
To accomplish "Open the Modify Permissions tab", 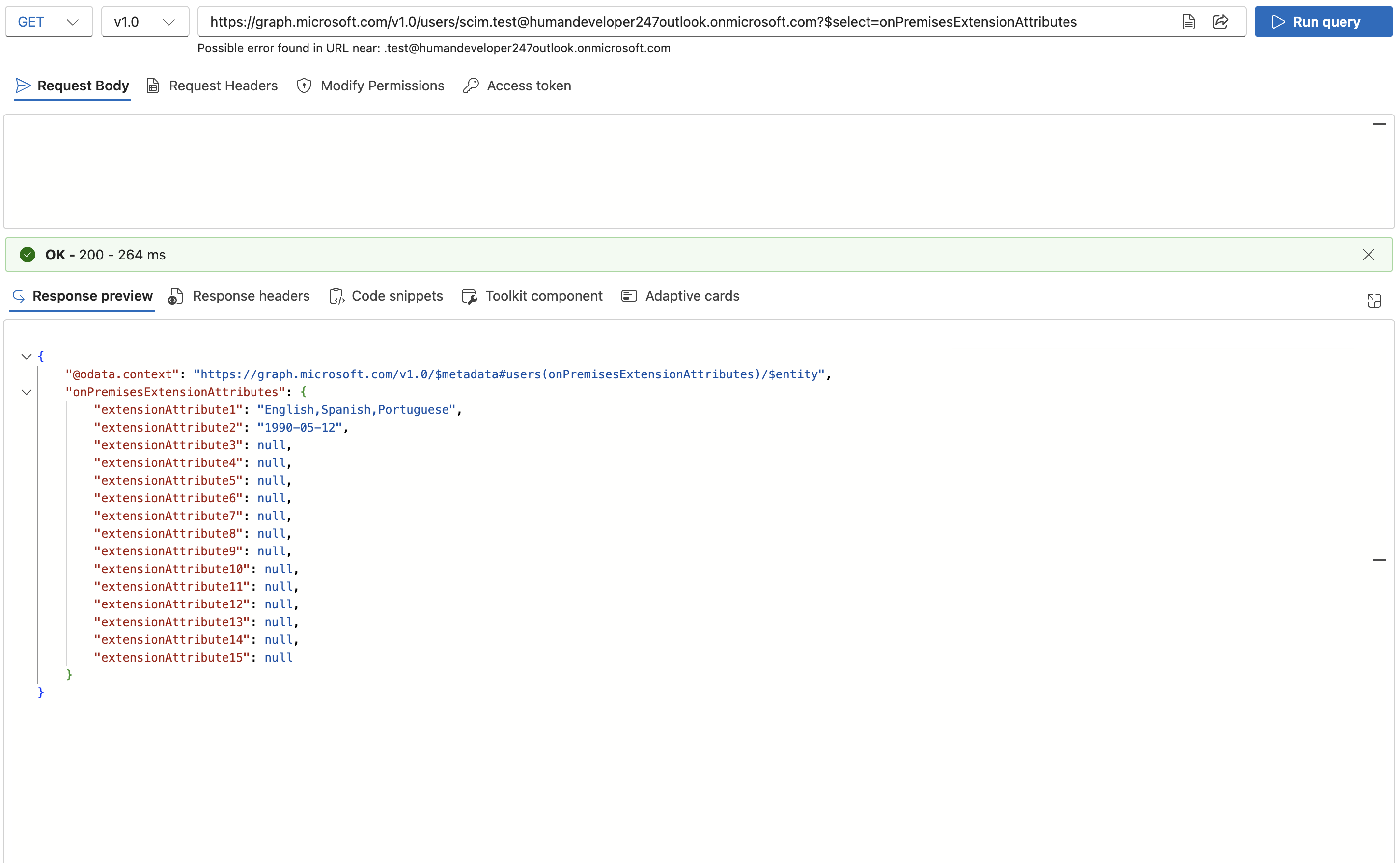I will tap(370, 86).
